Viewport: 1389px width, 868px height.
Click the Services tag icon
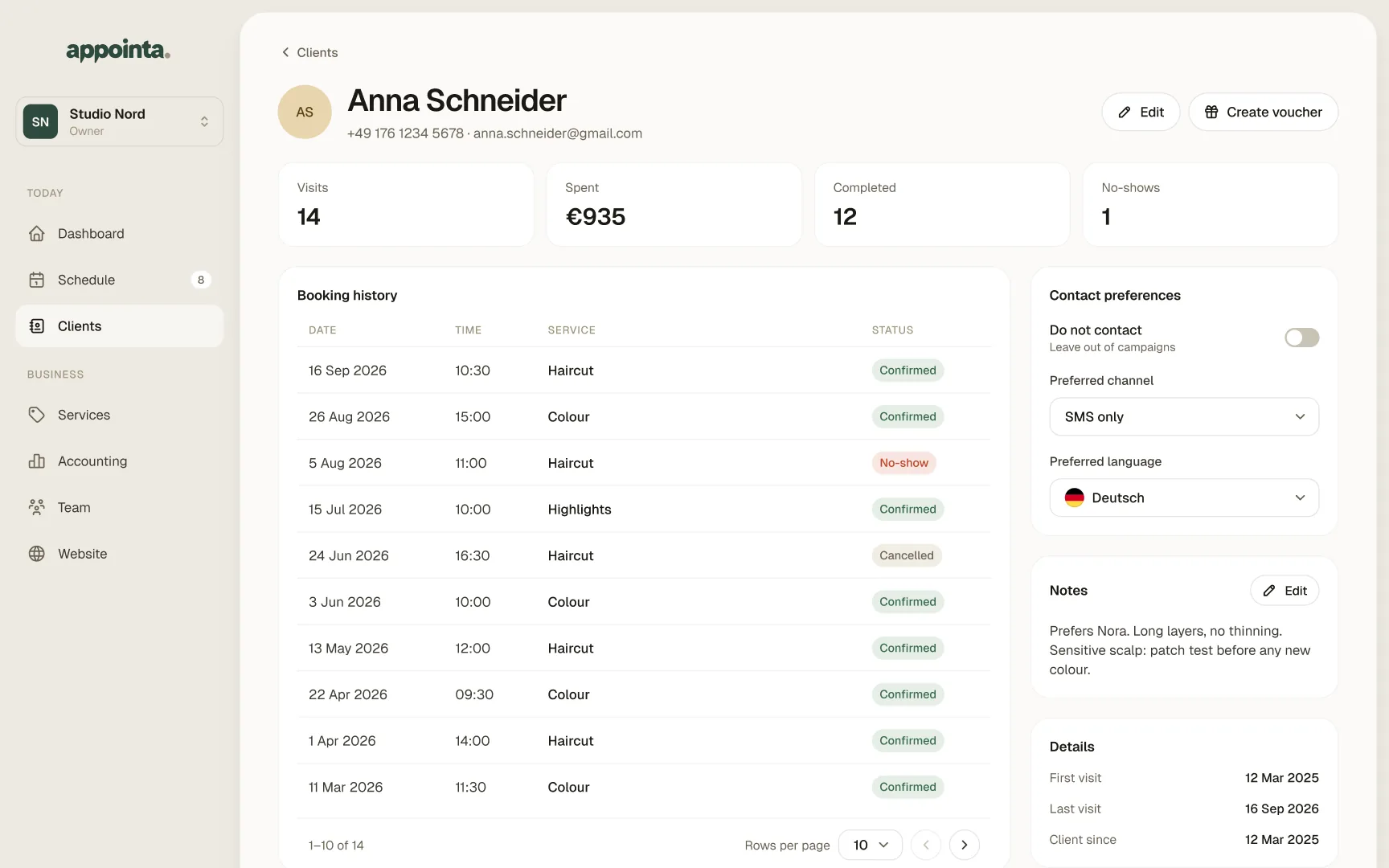tap(37, 415)
